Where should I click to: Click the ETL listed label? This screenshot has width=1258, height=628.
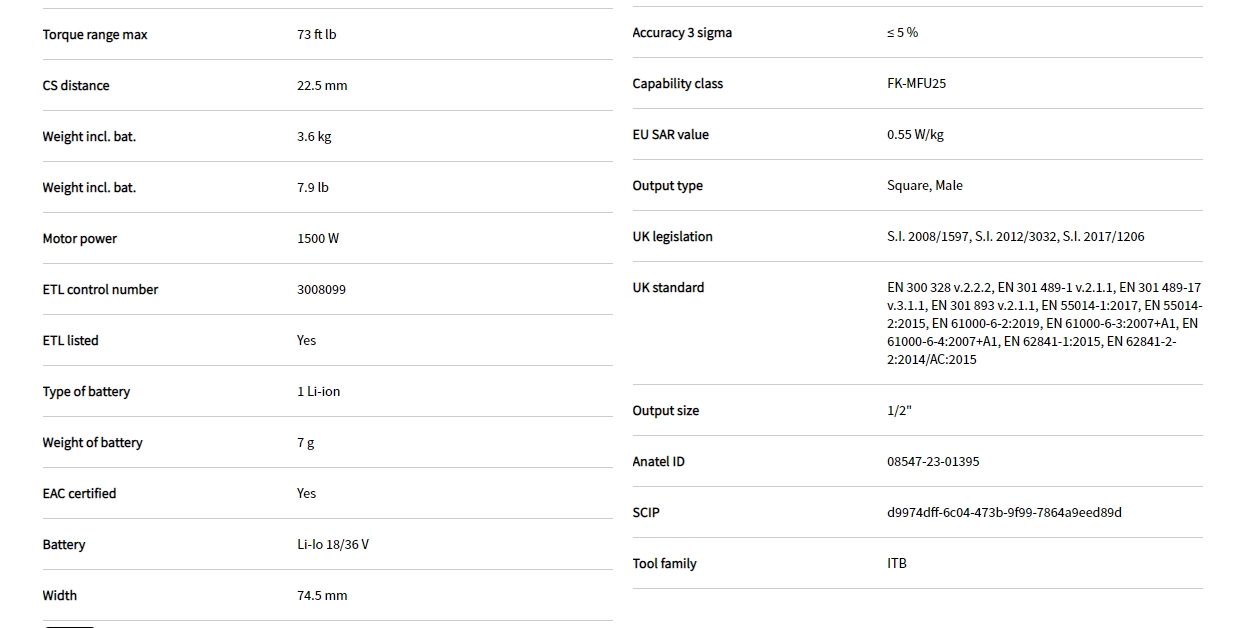(70, 341)
